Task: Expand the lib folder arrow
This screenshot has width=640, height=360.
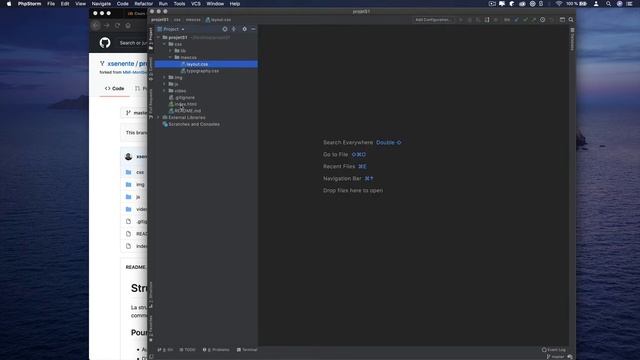Action: (x=170, y=51)
